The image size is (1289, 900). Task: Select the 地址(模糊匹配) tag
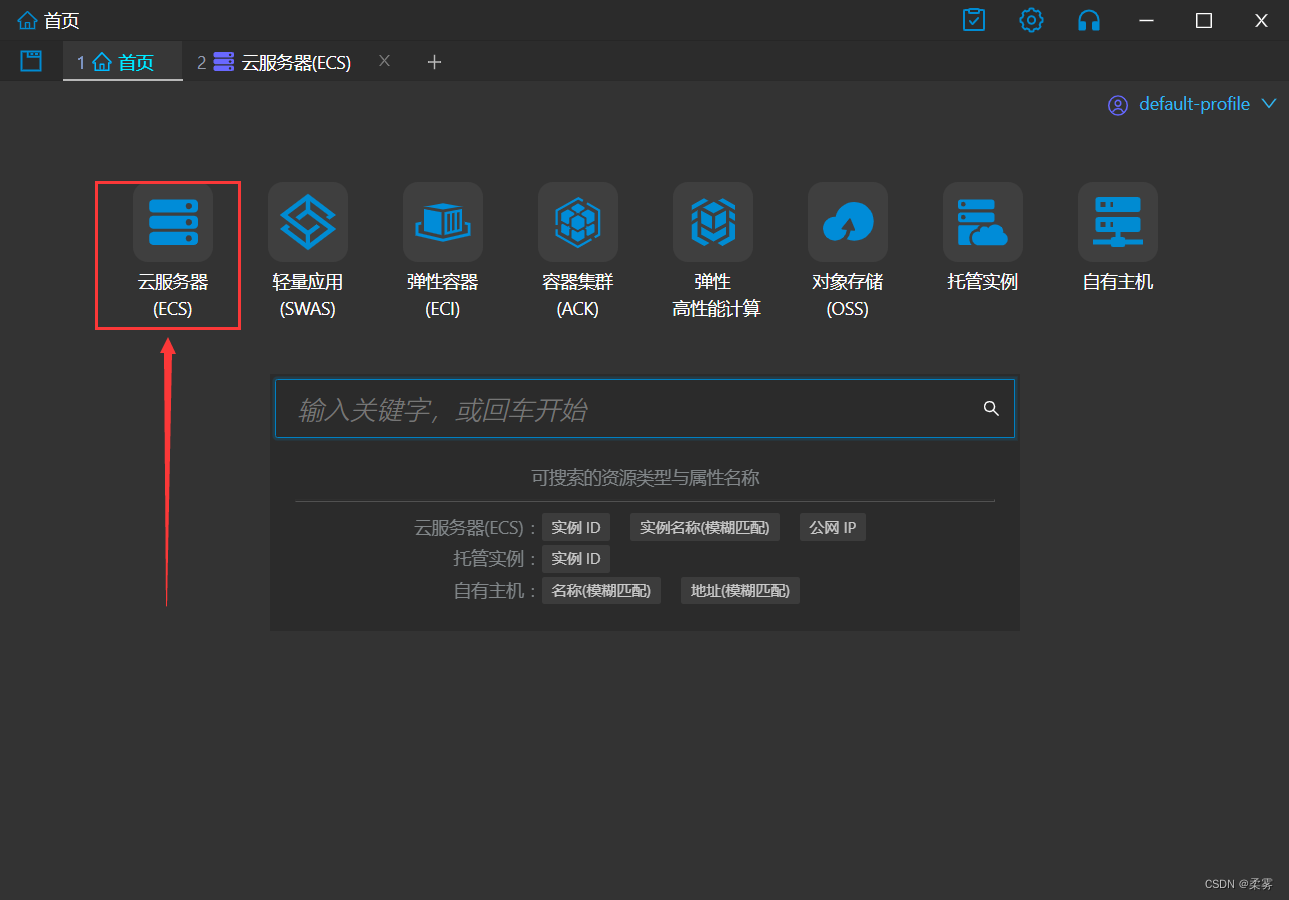click(741, 591)
